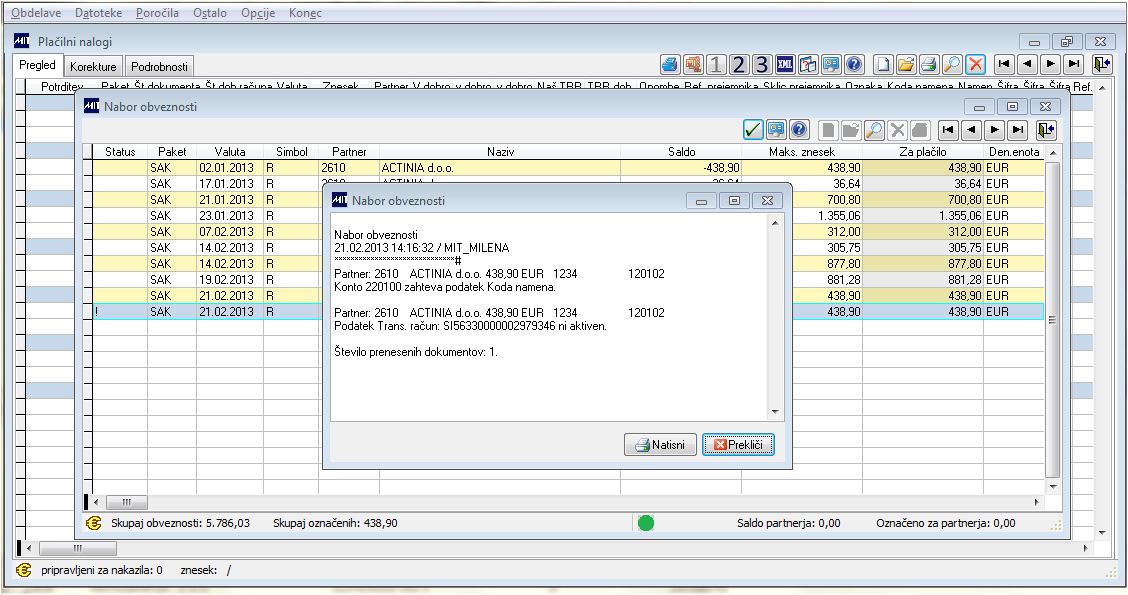Click the dialog's text area scroll down arrow
The width and height of the screenshot is (1128, 595).
(x=775, y=412)
